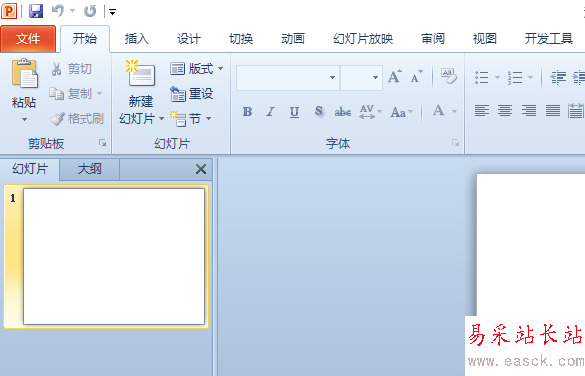
Task: Switch to the 插入 ribbon tab
Action: (137, 38)
